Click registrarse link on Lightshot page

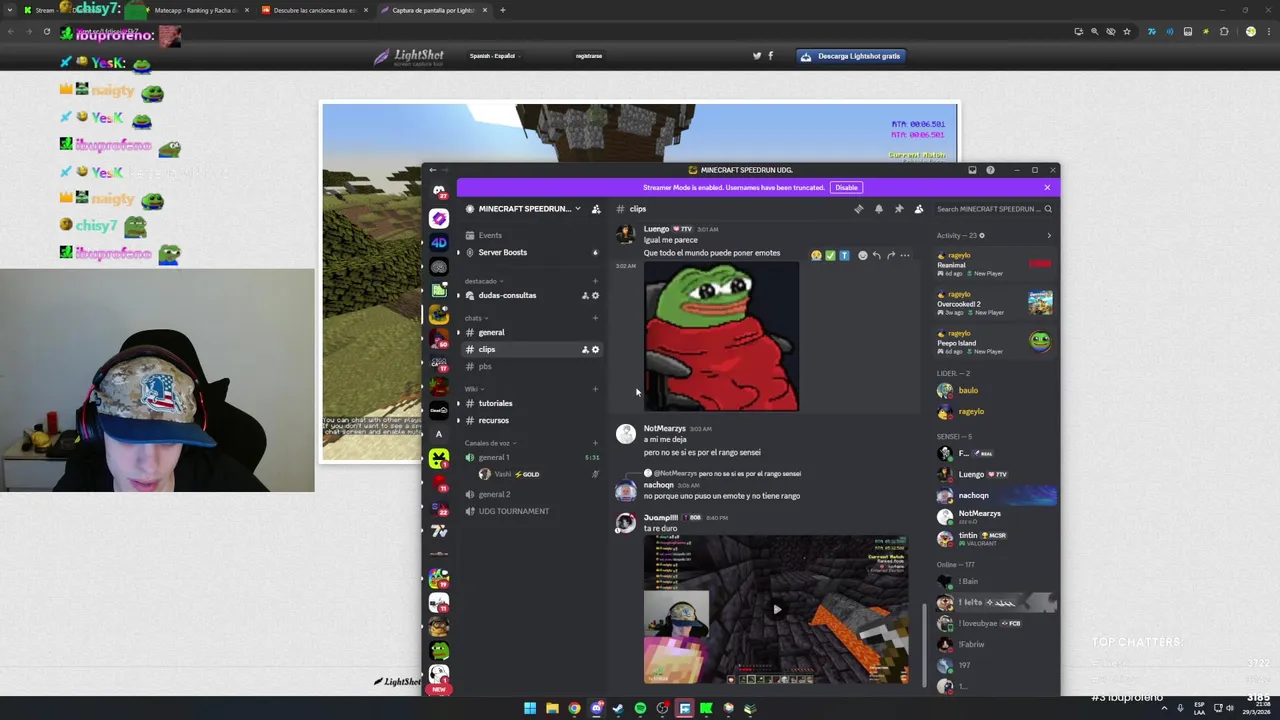[589, 56]
